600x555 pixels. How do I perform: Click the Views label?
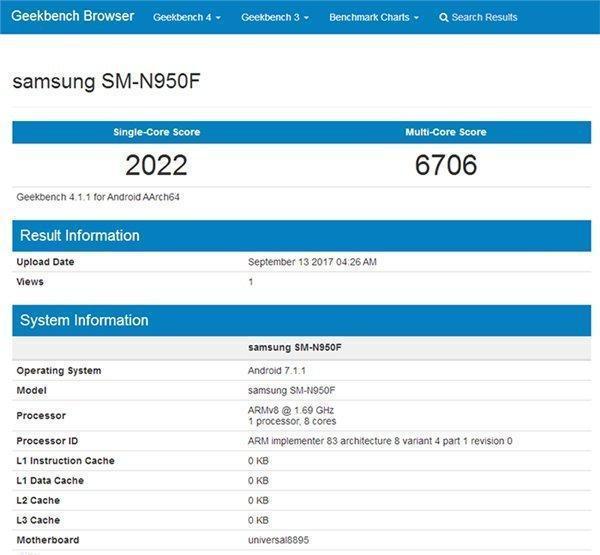30,282
